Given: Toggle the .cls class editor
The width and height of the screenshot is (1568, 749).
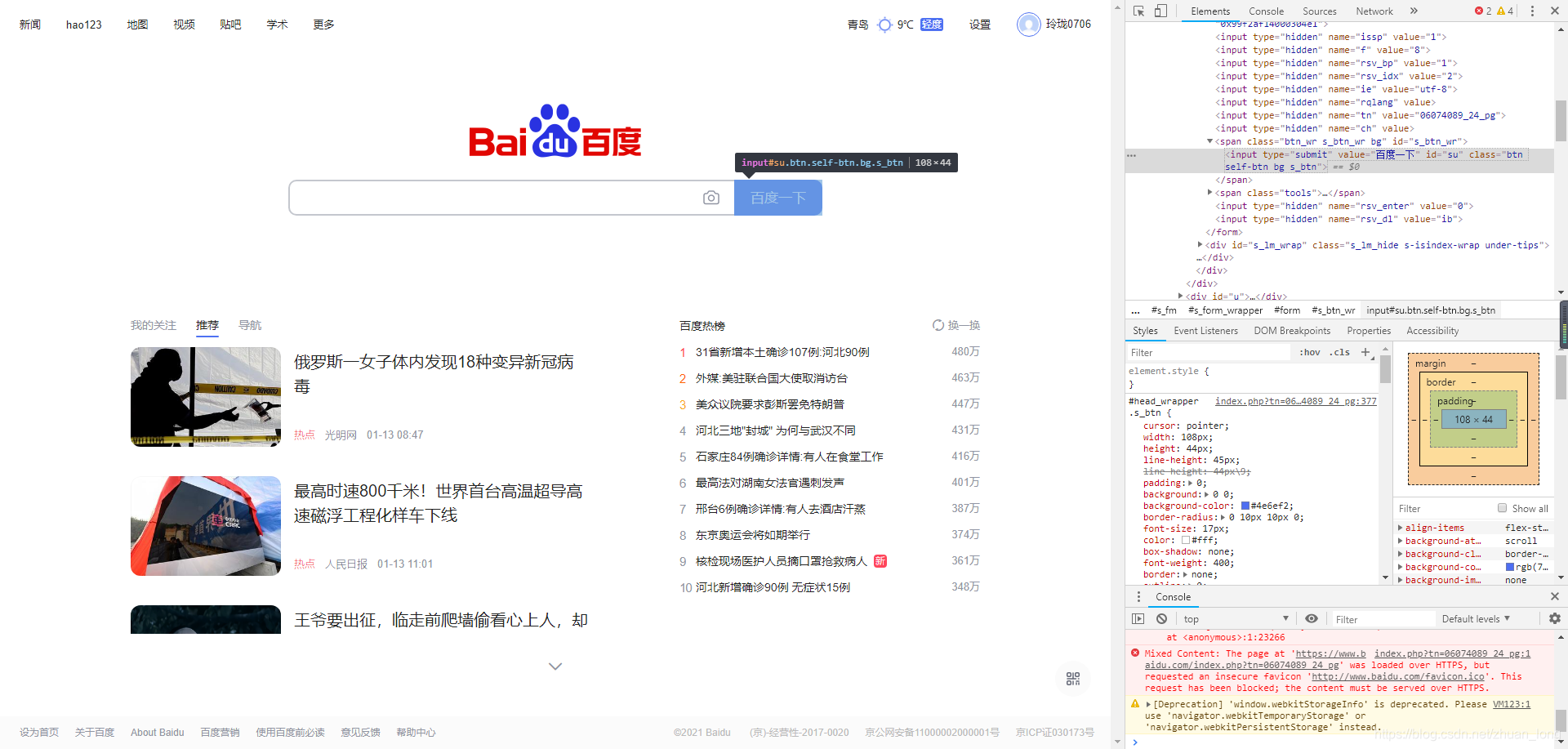Looking at the screenshot, I should click(x=1339, y=352).
